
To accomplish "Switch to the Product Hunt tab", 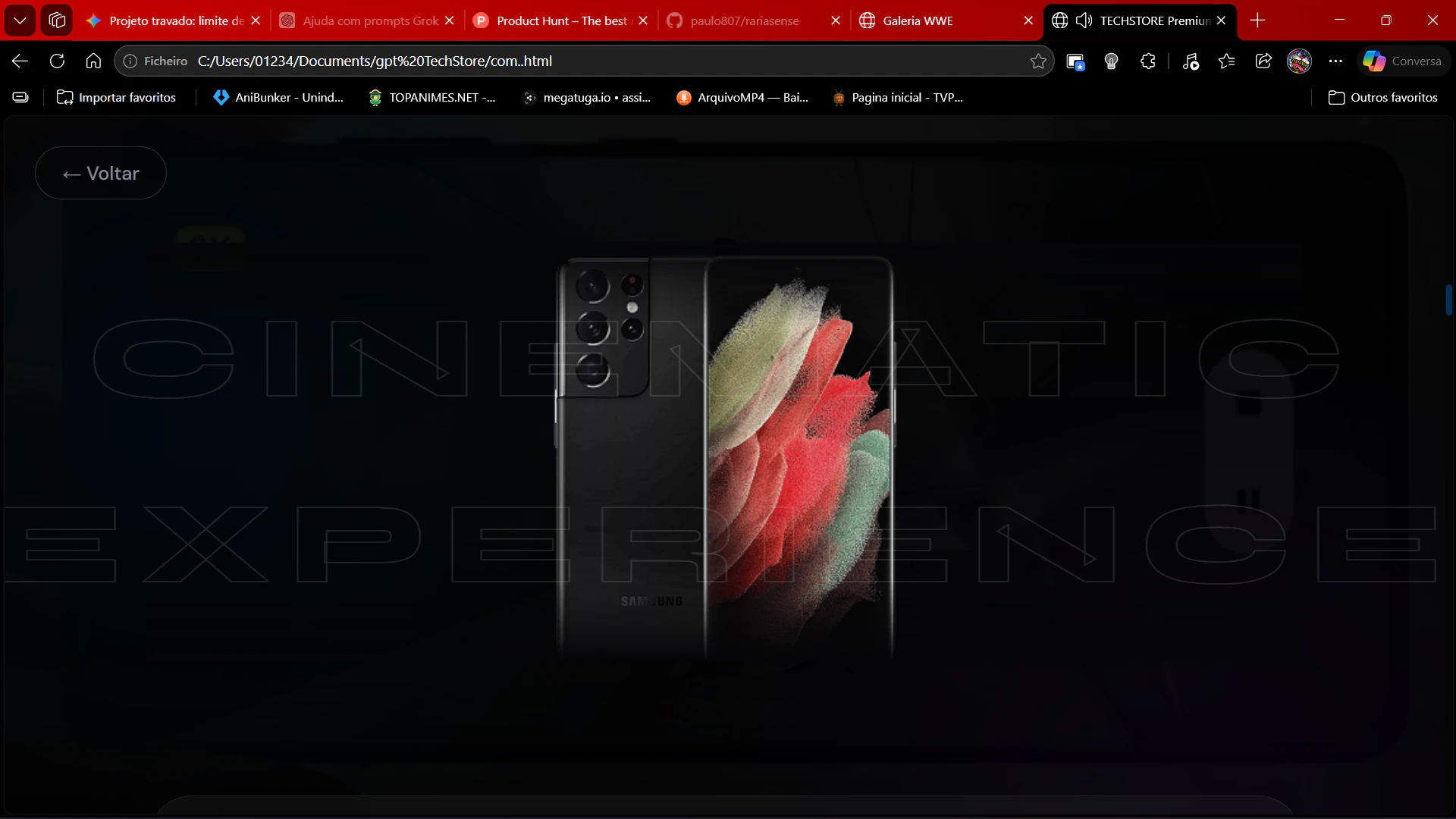I will 561,20.
